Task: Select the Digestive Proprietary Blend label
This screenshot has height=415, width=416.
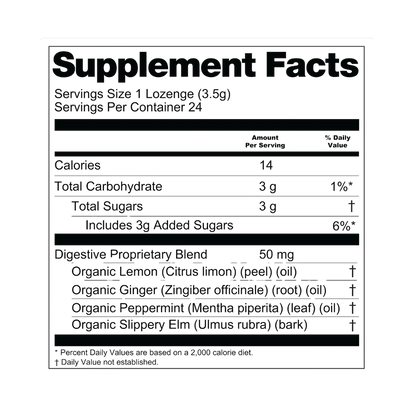Action: pyautogui.click(x=131, y=255)
